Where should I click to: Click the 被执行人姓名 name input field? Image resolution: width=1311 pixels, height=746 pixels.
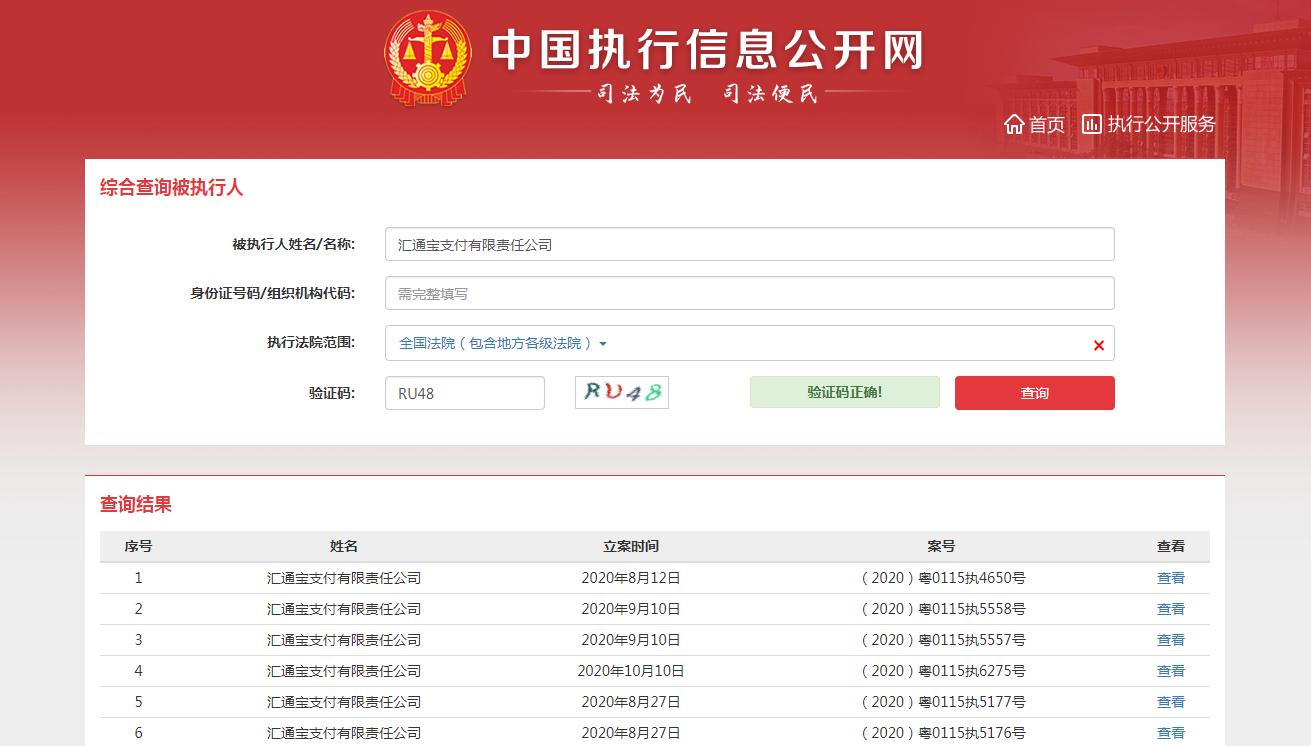tap(749, 243)
